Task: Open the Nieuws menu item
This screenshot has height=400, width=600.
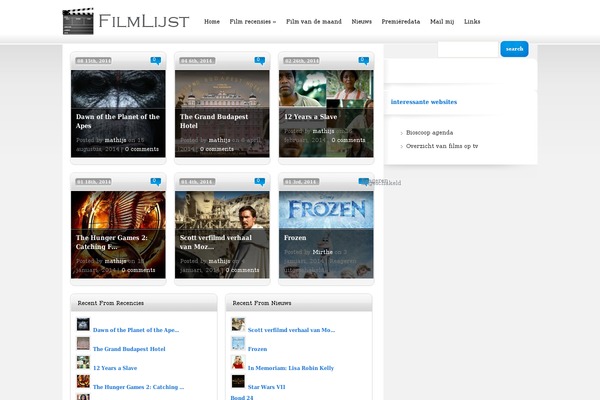Action: (x=362, y=22)
